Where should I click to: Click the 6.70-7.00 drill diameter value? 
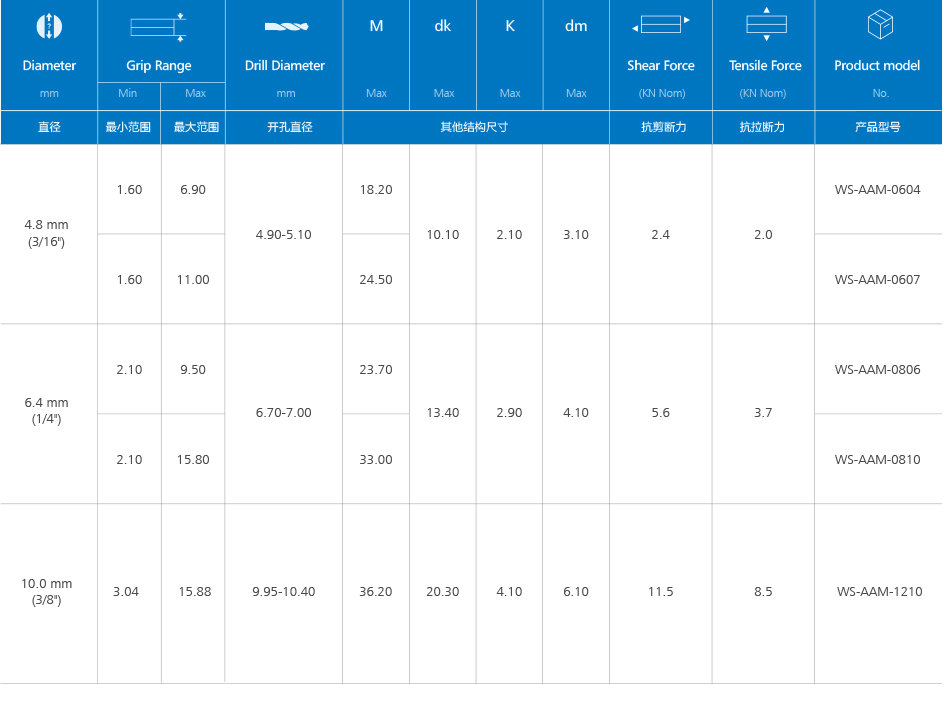tap(284, 413)
